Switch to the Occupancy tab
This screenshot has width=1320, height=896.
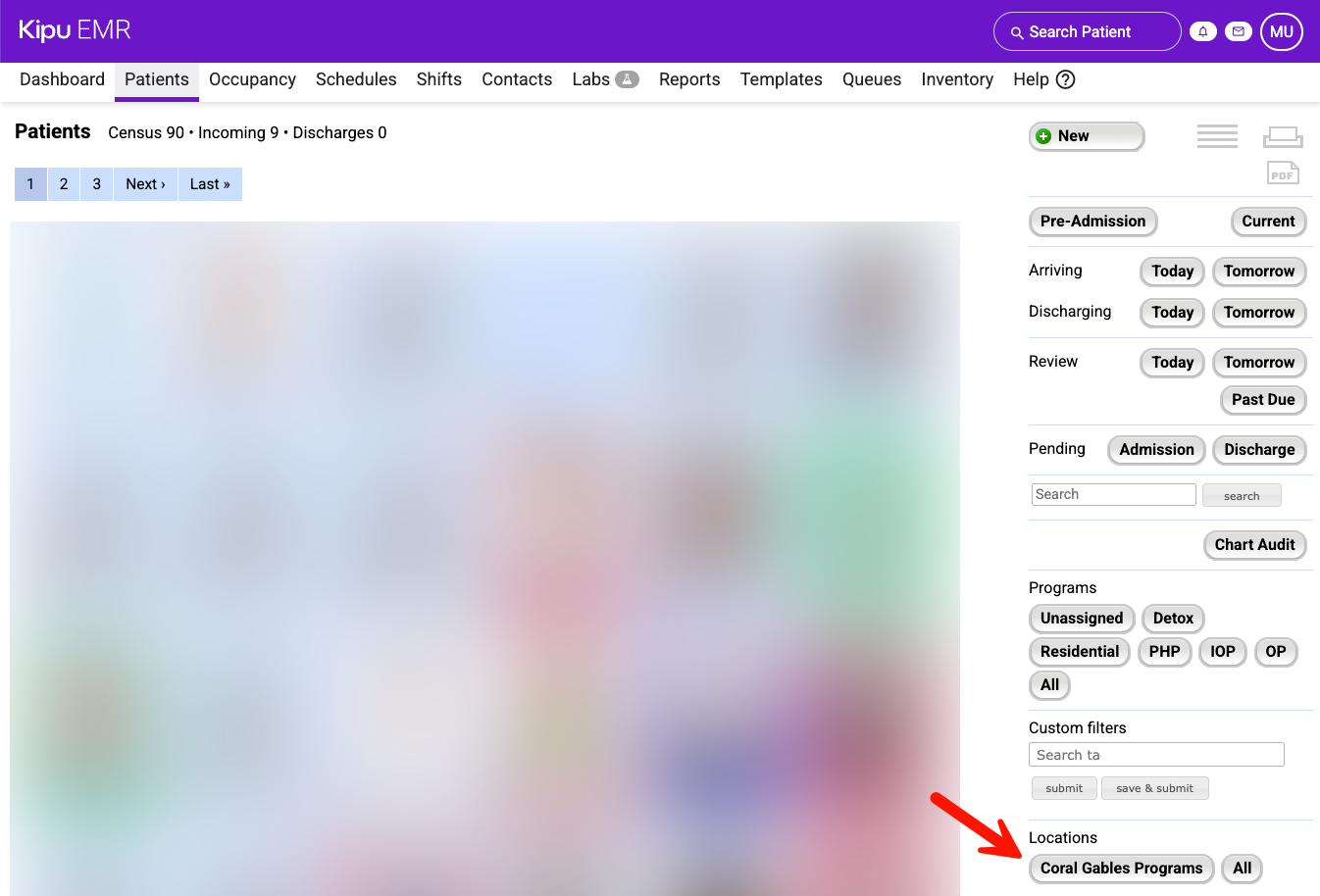pos(252,79)
